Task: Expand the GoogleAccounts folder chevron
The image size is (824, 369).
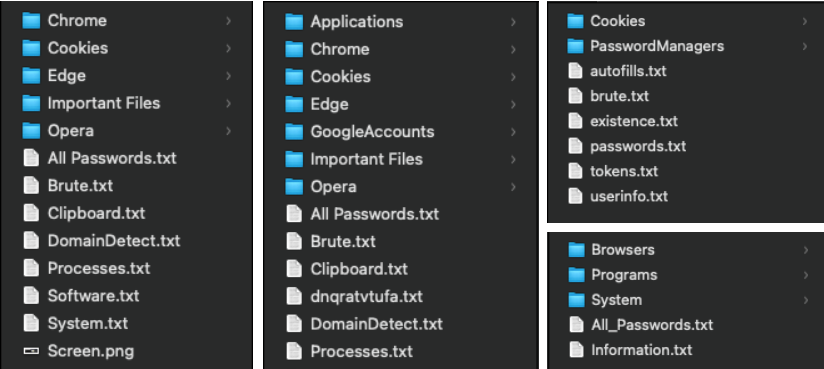Action: pos(513,132)
